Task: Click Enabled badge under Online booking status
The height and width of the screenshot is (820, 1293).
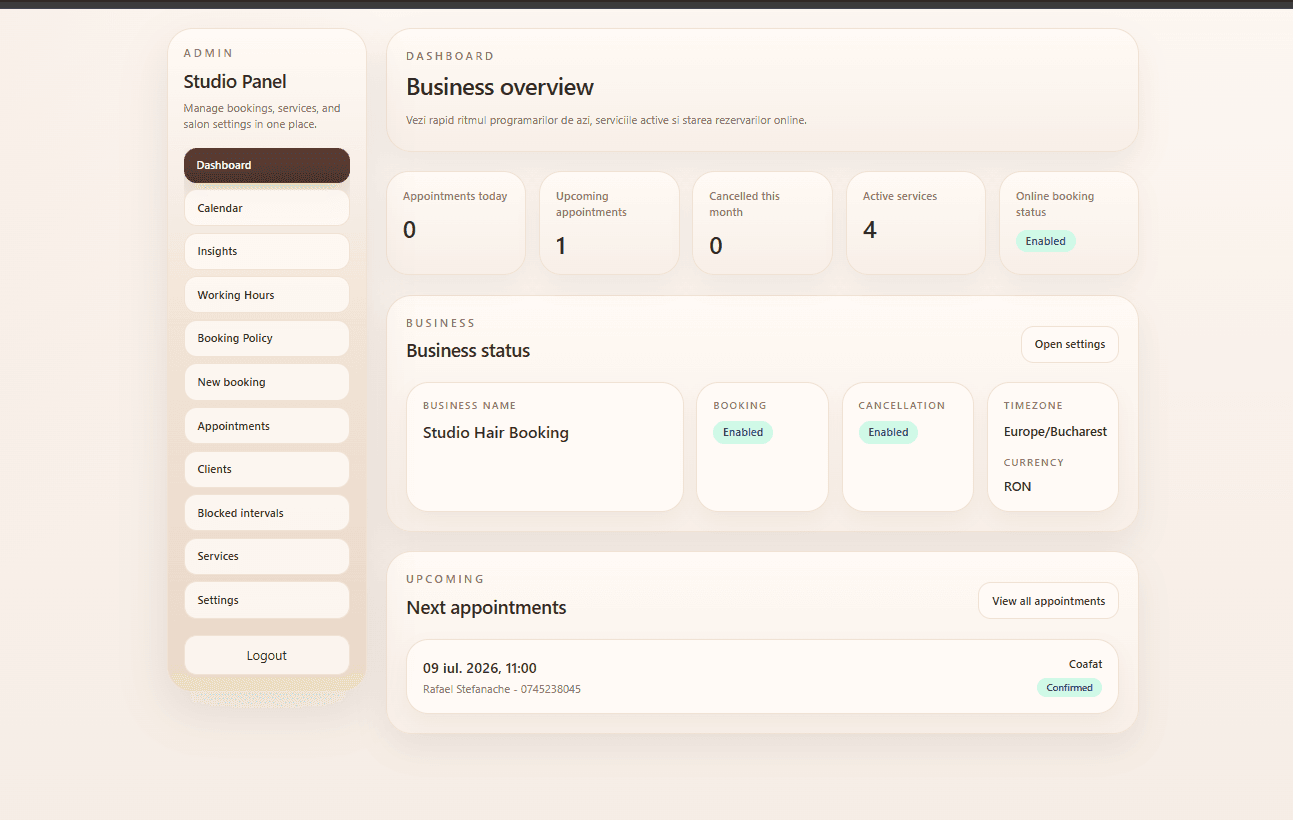Action: pyautogui.click(x=1046, y=241)
